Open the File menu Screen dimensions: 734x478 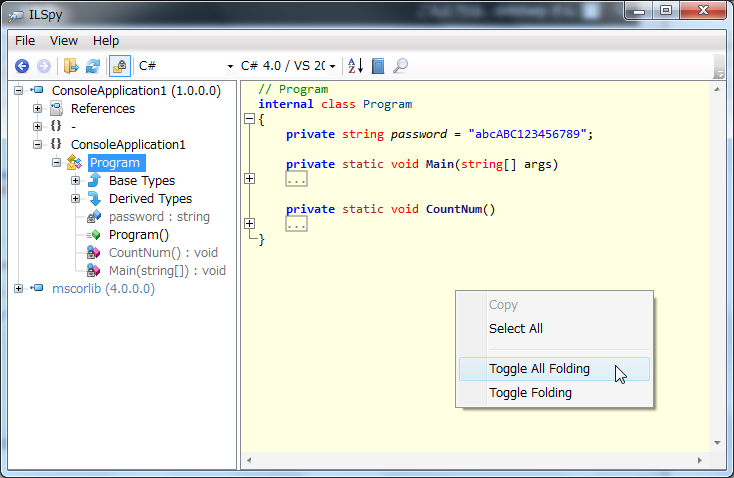(25, 41)
